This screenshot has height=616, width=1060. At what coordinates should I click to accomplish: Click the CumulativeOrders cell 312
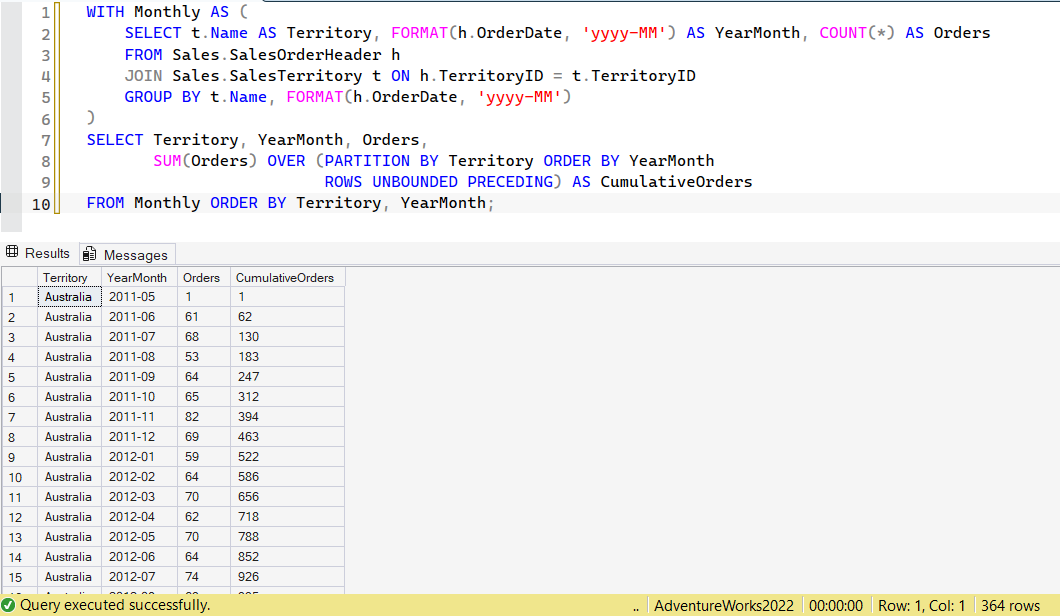tap(287, 397)
